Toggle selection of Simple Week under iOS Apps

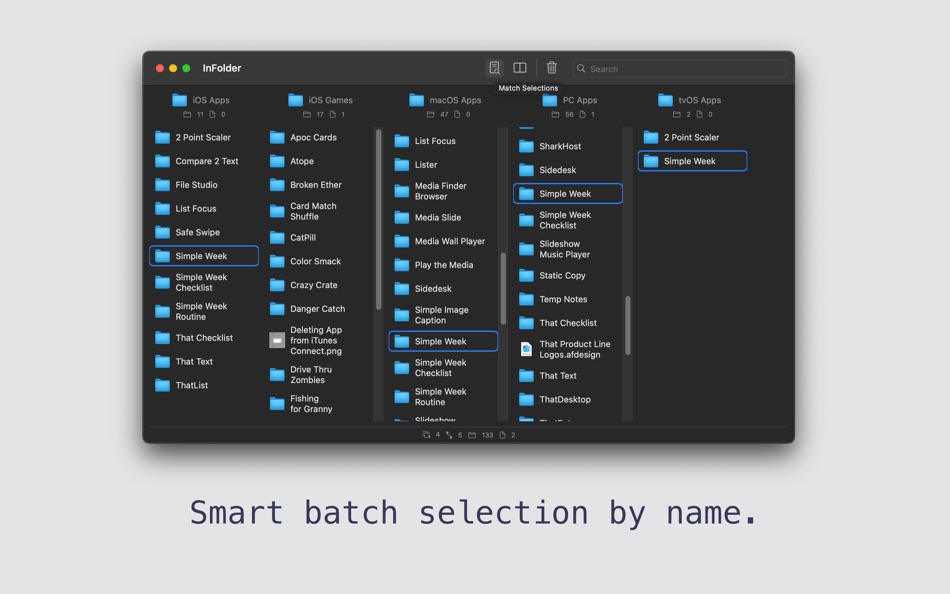203,255
